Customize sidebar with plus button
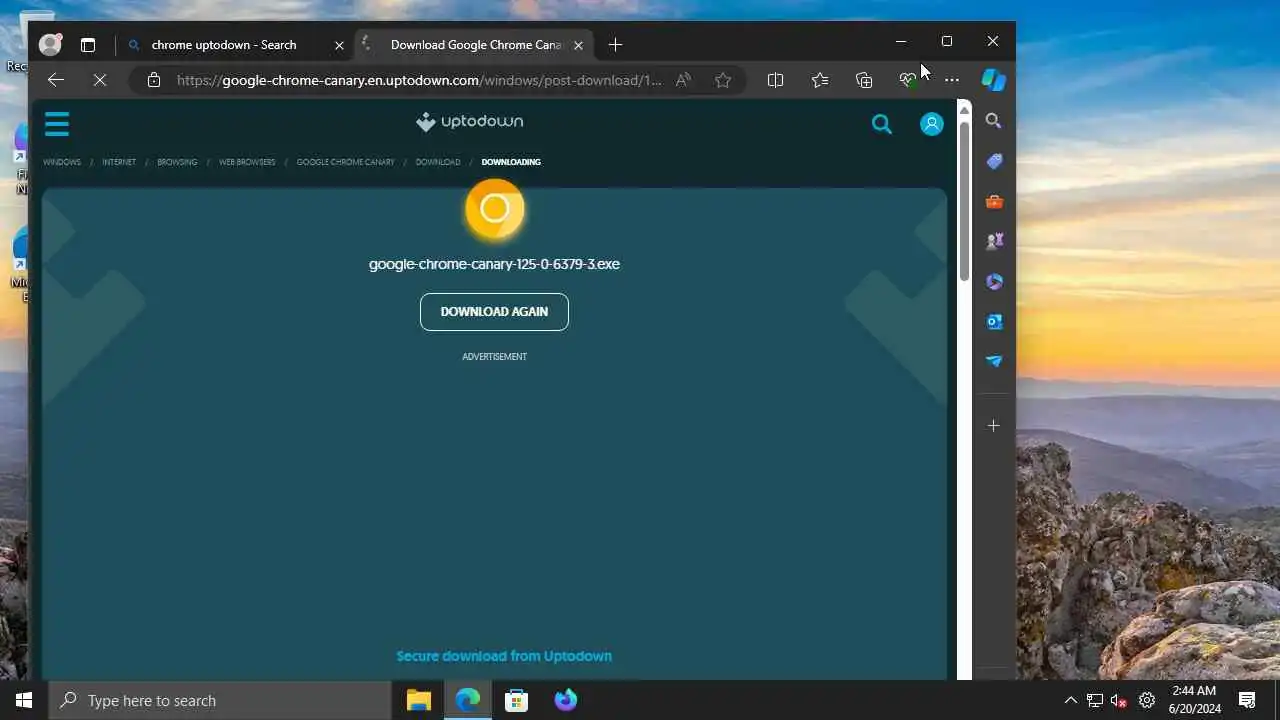Screen dimensions: 1280x720 click(x=993, y=426)
